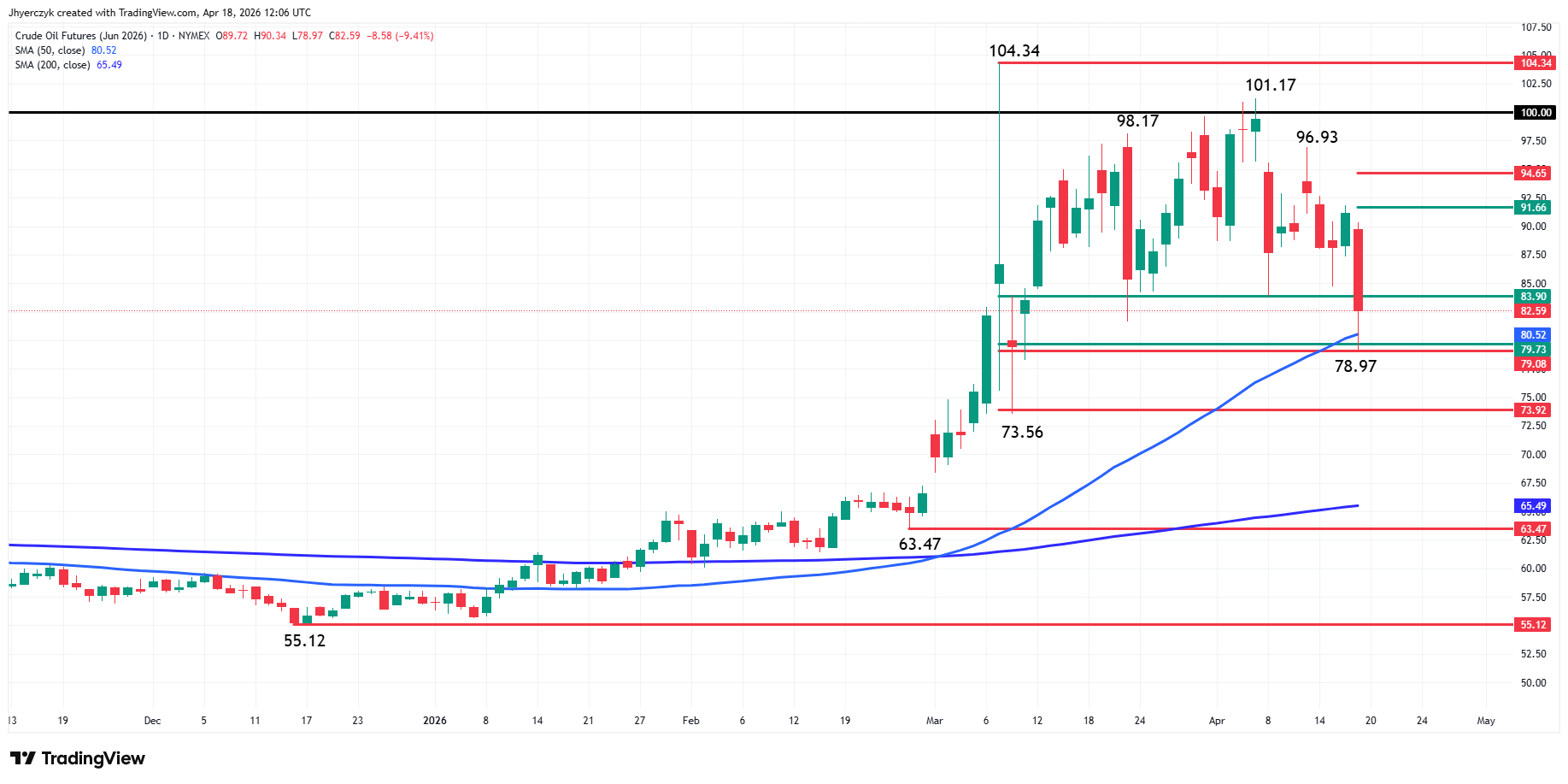The image size is (1568, 784).
Task: Click the 80.52 blue SMA 50 axis label
Action: tap(1533, 335)
